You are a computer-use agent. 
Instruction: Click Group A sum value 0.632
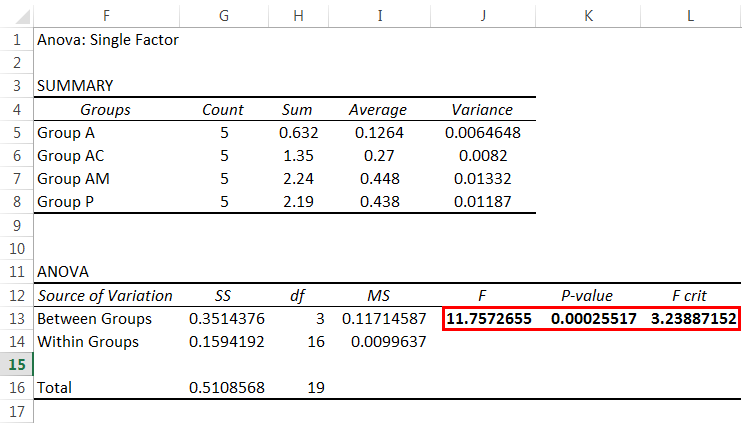[299, 133]
